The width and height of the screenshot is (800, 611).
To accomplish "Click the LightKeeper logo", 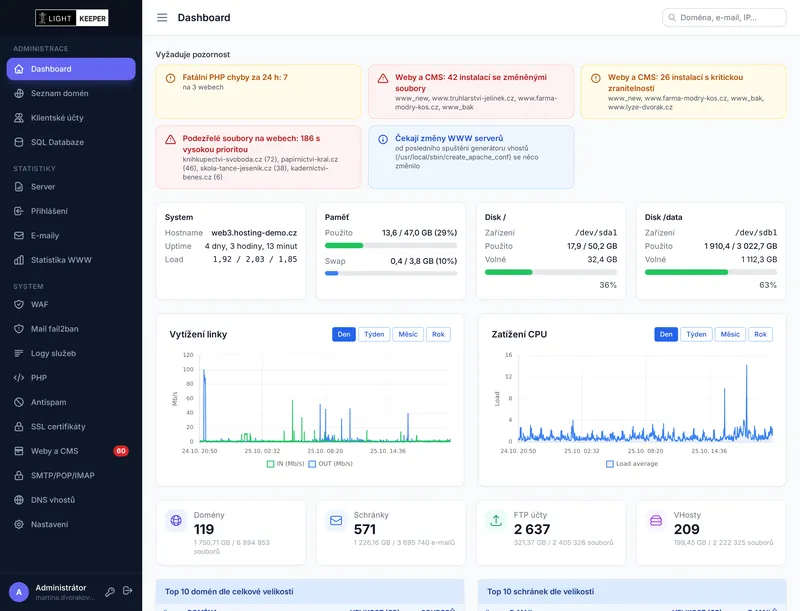I will pyautogui.click(x=71, y=18).
